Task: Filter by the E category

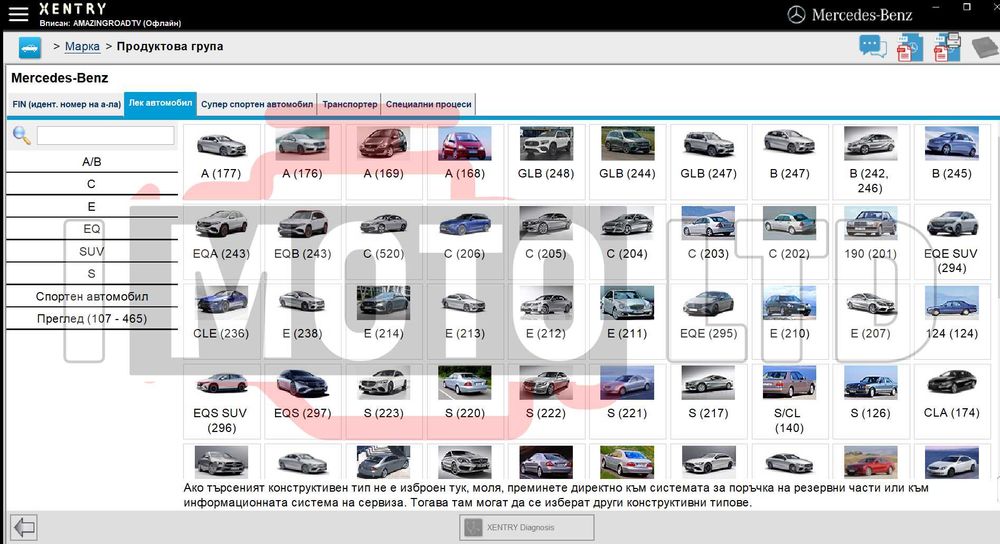Action: pyautogui.click(x=92, y=207)
